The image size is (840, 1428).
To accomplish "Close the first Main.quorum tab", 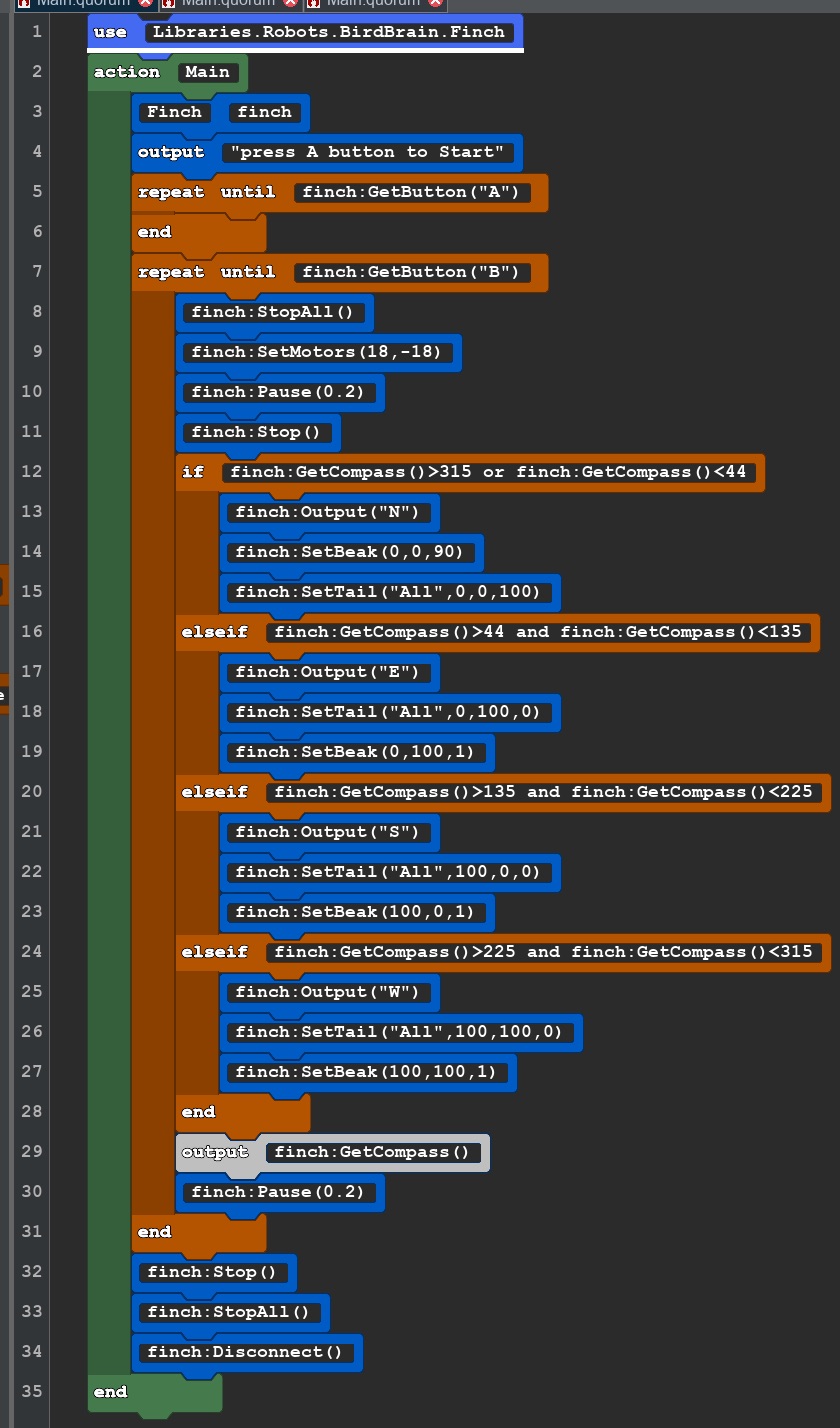I will [146, 3].
